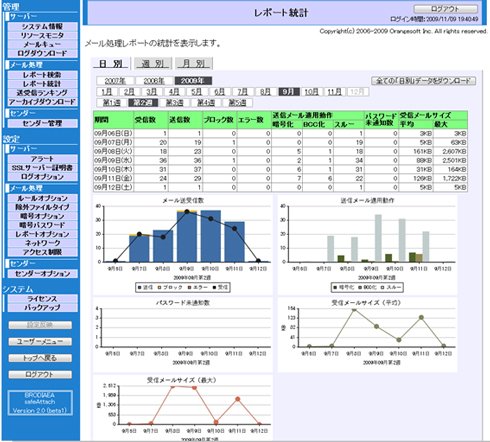This screenshot has width=490, height=442.
Task: Click the メール送受信数 bar chart
Action: [x=182, y=244]
